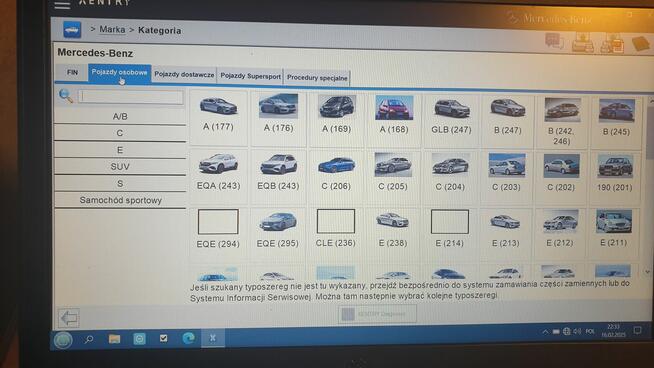Click the back arrow button

69,318
